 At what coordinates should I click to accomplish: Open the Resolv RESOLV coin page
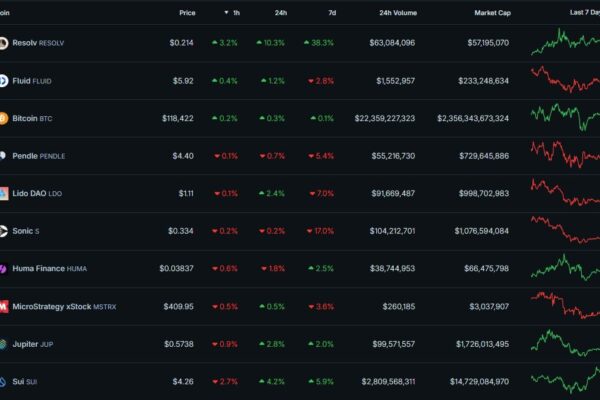[38, 43]
